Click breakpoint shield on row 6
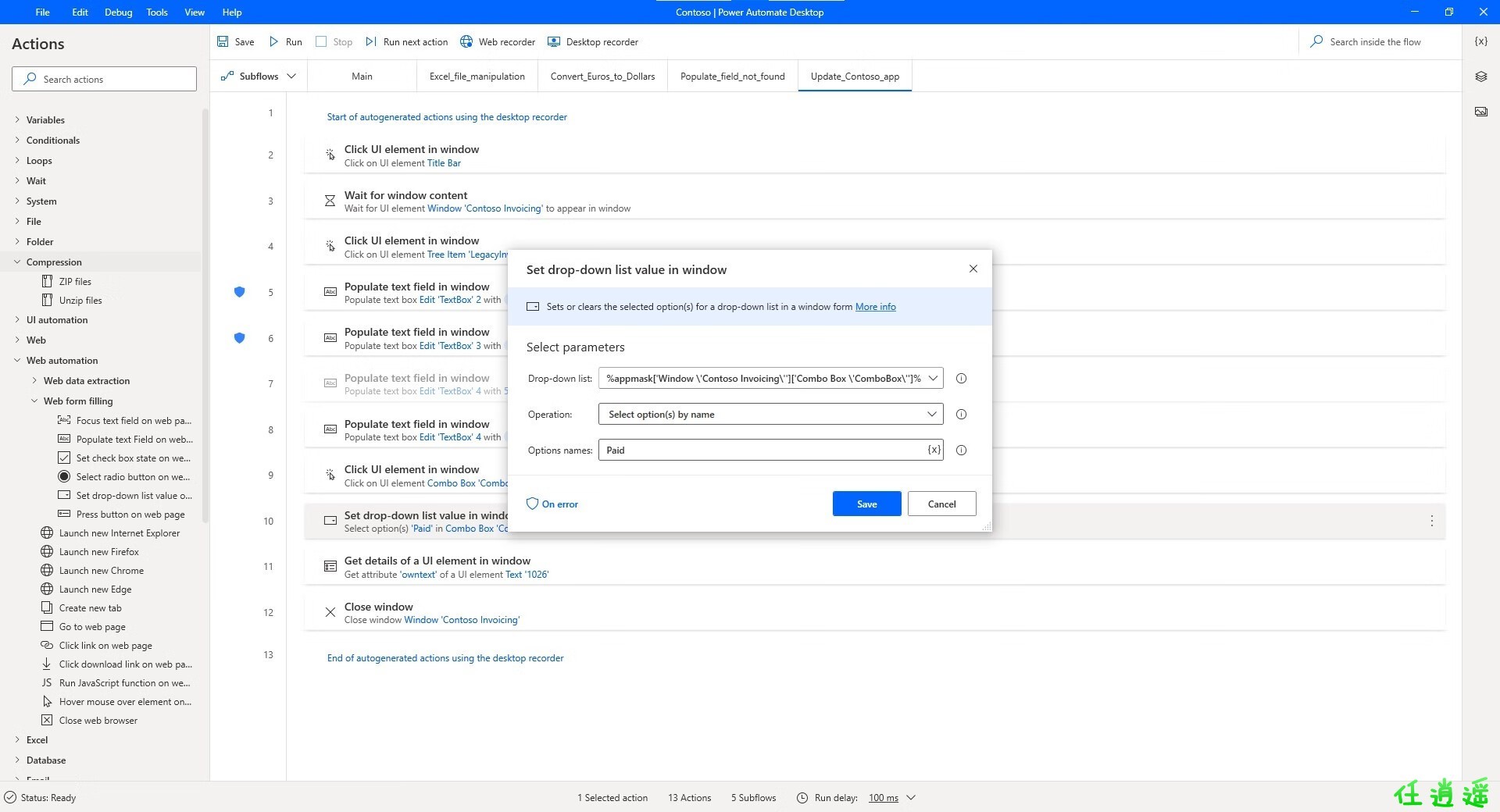Screen dimensions: 1500x812 pos(240,338)
